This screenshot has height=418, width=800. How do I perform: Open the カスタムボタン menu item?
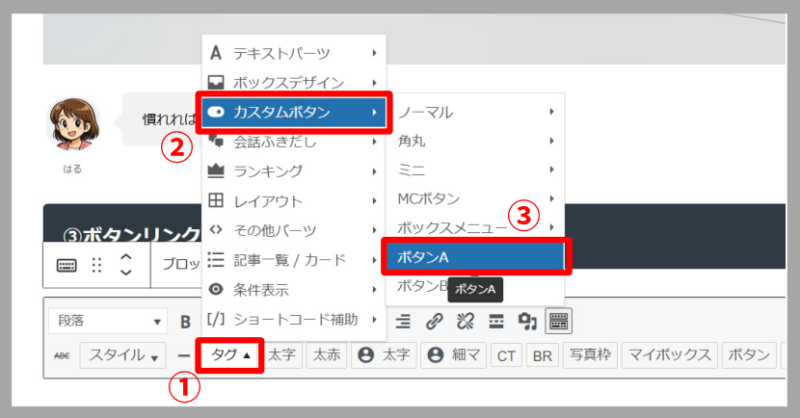pyautogui.click(x=294, y=112)
